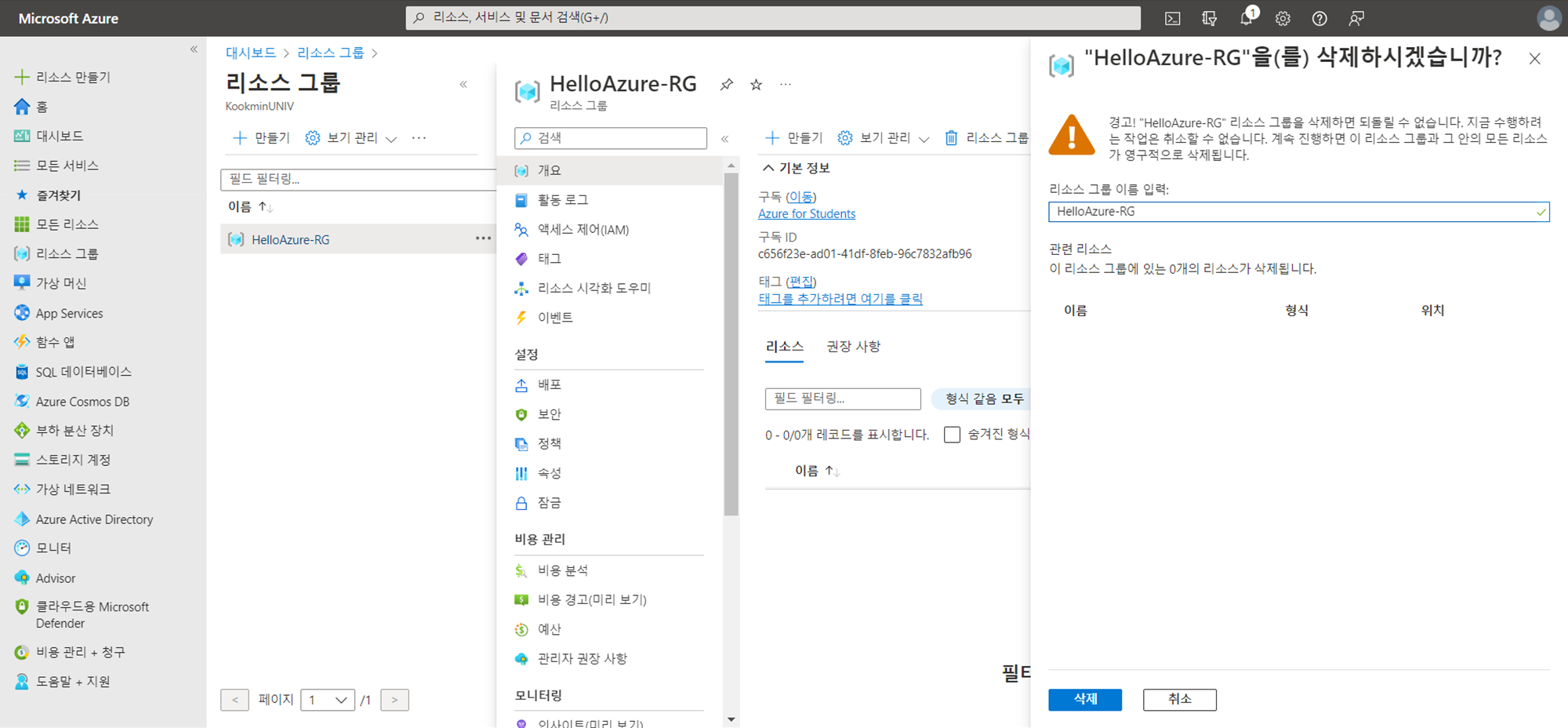Open Azure Active Directory in the sidebar
This screenshot has width=1568, height=728.
pyautogui.click(x=84, y=519)
